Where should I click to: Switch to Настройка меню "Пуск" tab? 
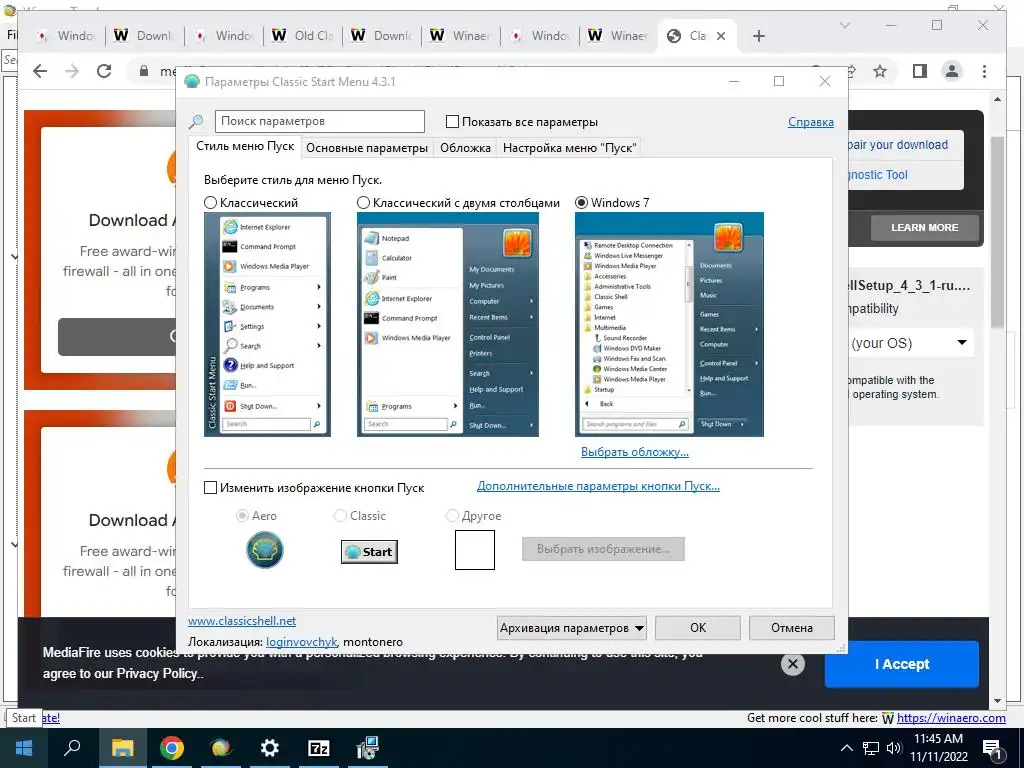[569, 148]
